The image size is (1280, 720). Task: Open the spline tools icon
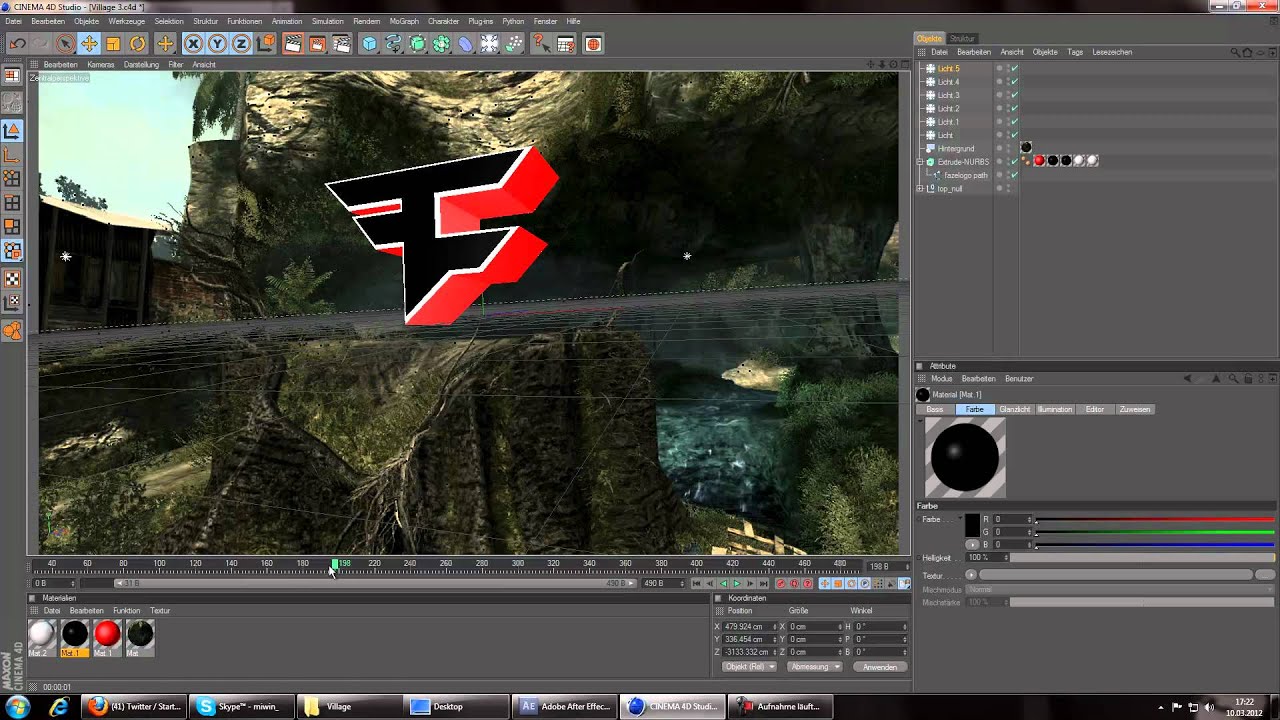(x=394, y=44)
